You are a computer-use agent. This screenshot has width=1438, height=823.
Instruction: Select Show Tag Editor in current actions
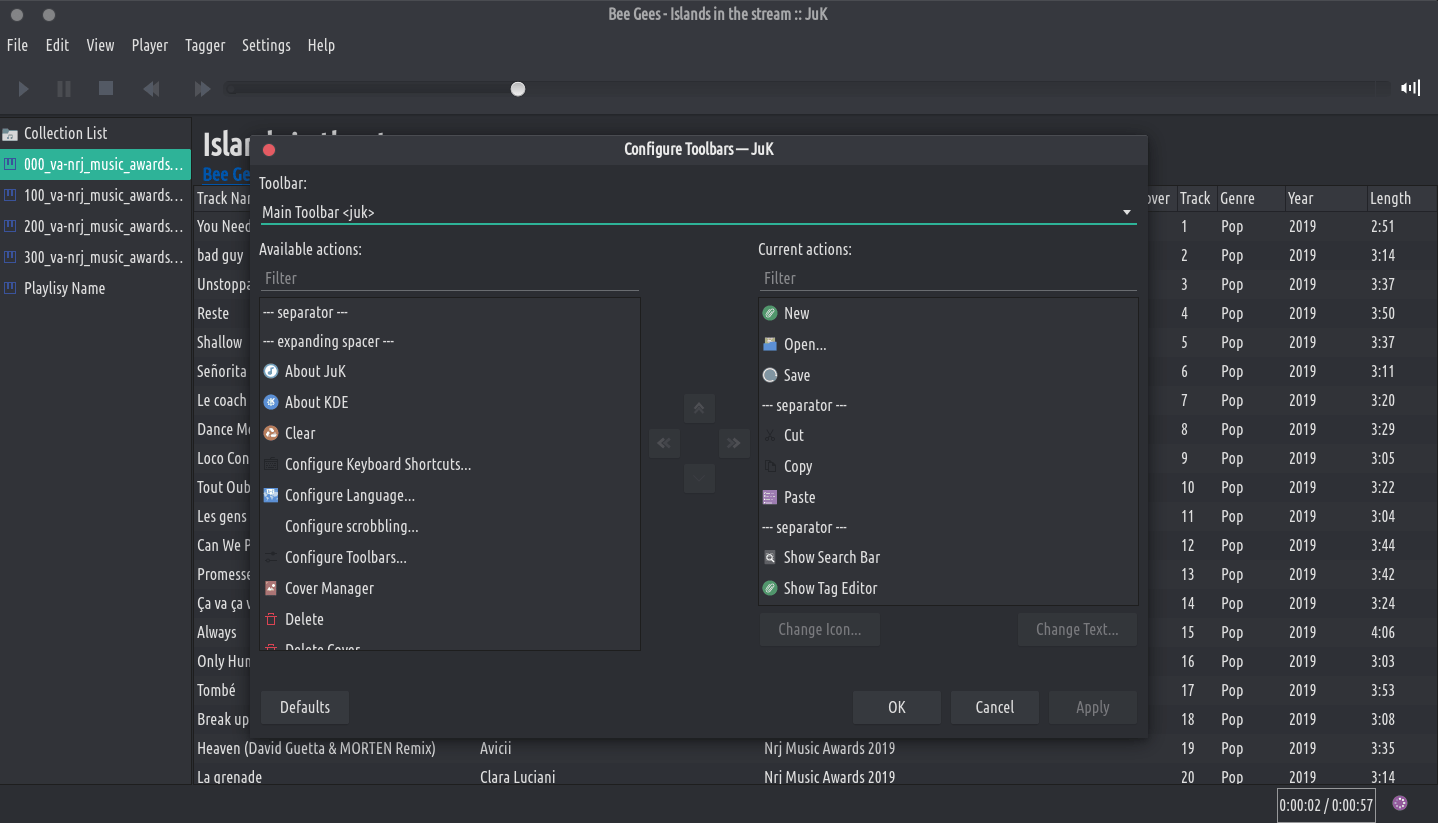pos(948,588)
